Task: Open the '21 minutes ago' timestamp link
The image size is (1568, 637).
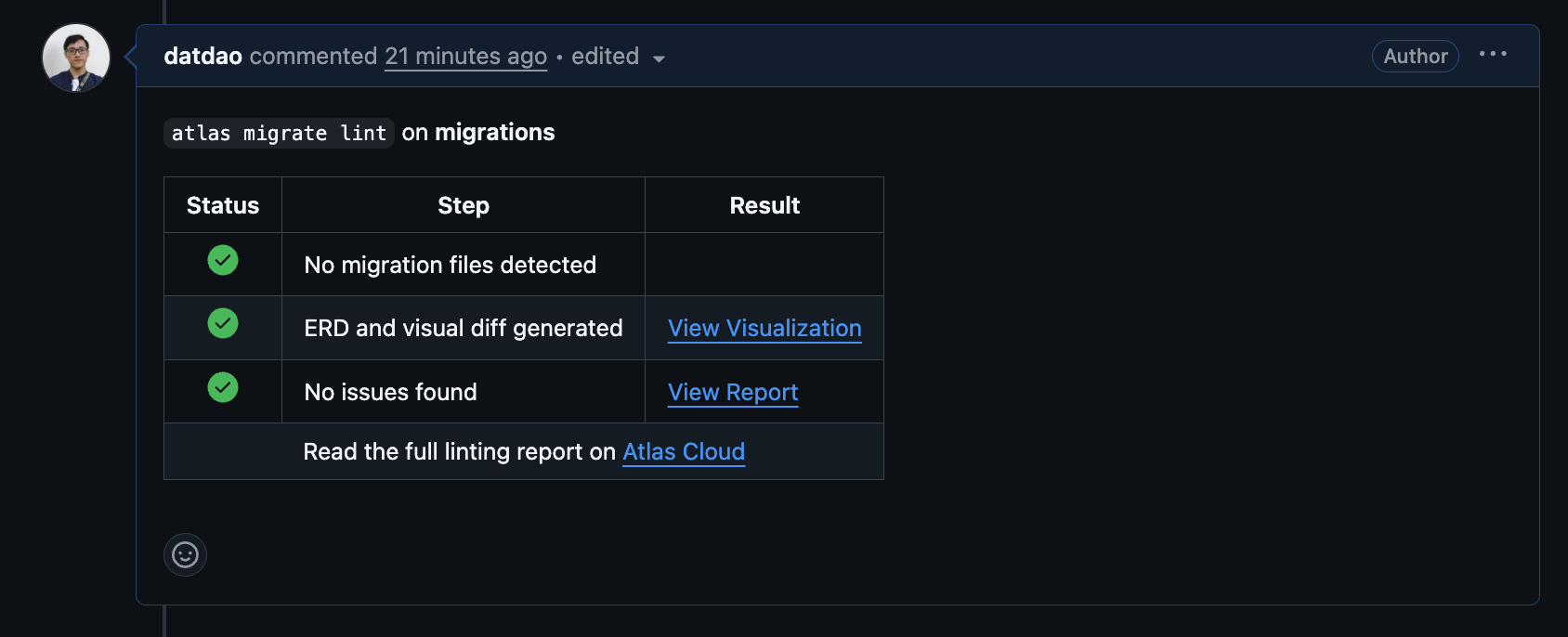Action: point(465,56)
